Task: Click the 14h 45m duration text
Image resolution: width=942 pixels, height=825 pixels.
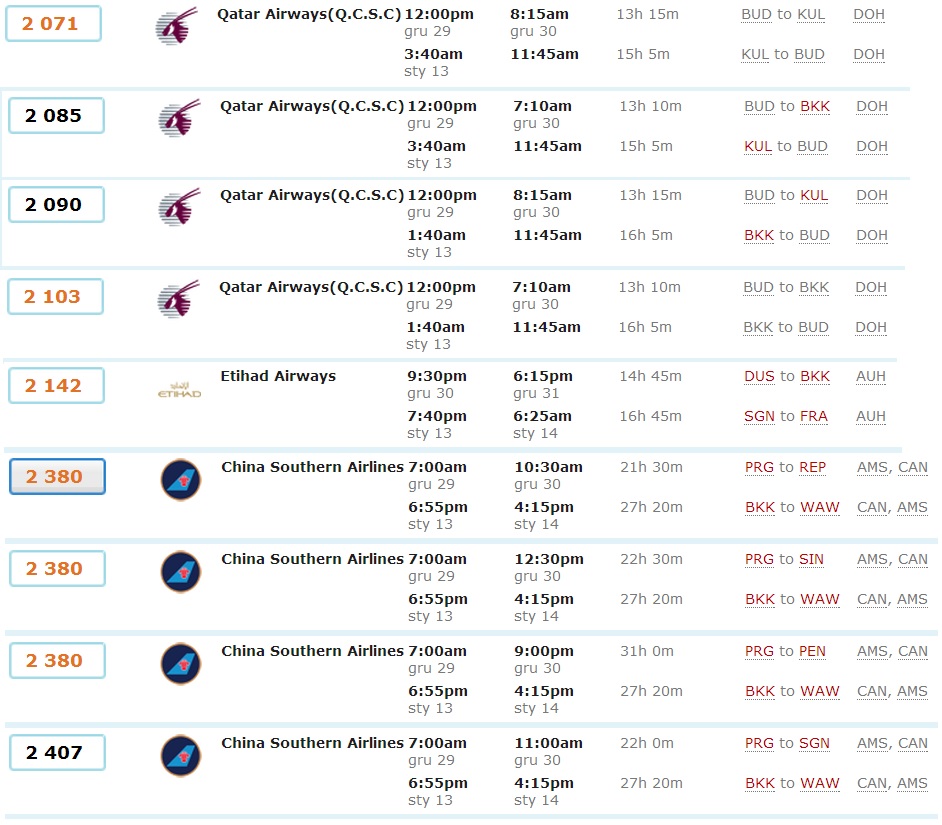Action: [651, 376]
